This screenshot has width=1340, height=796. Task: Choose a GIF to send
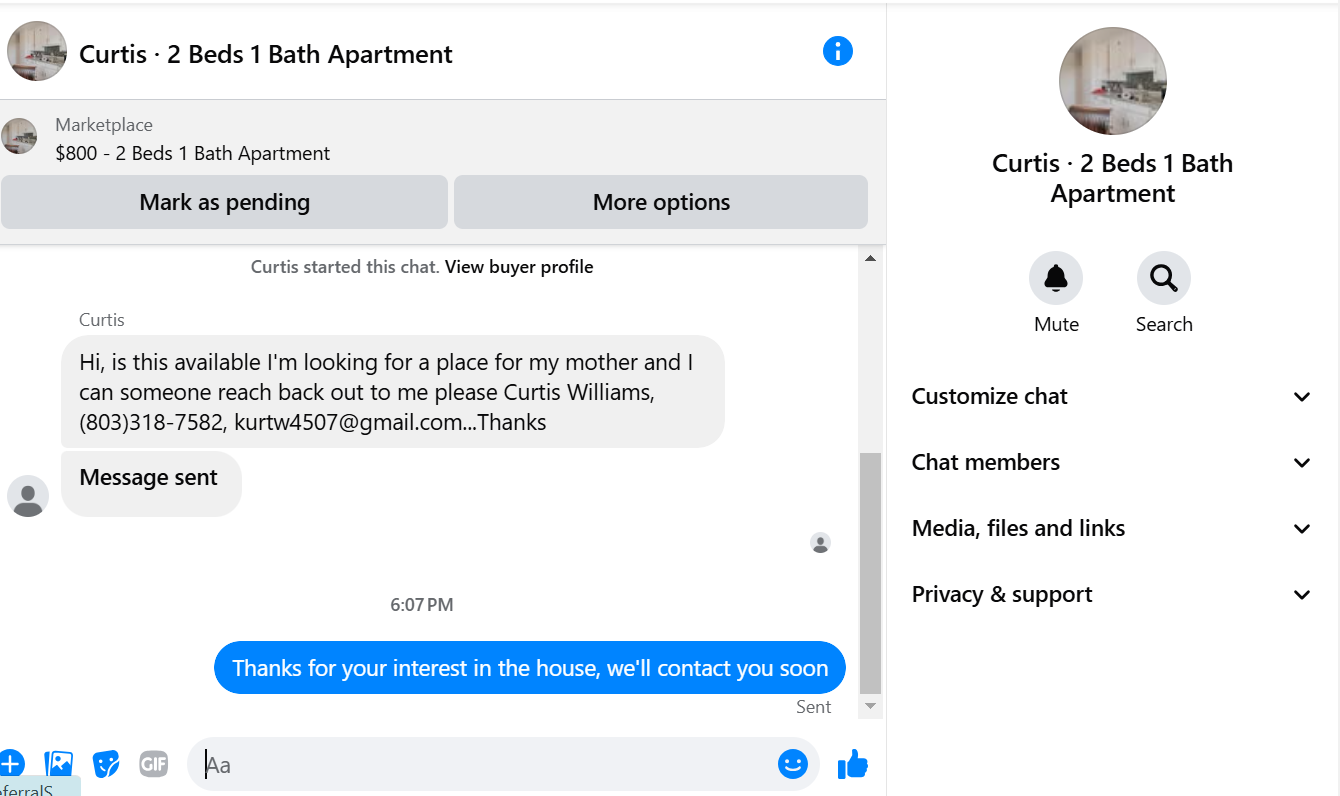(153, 764)
